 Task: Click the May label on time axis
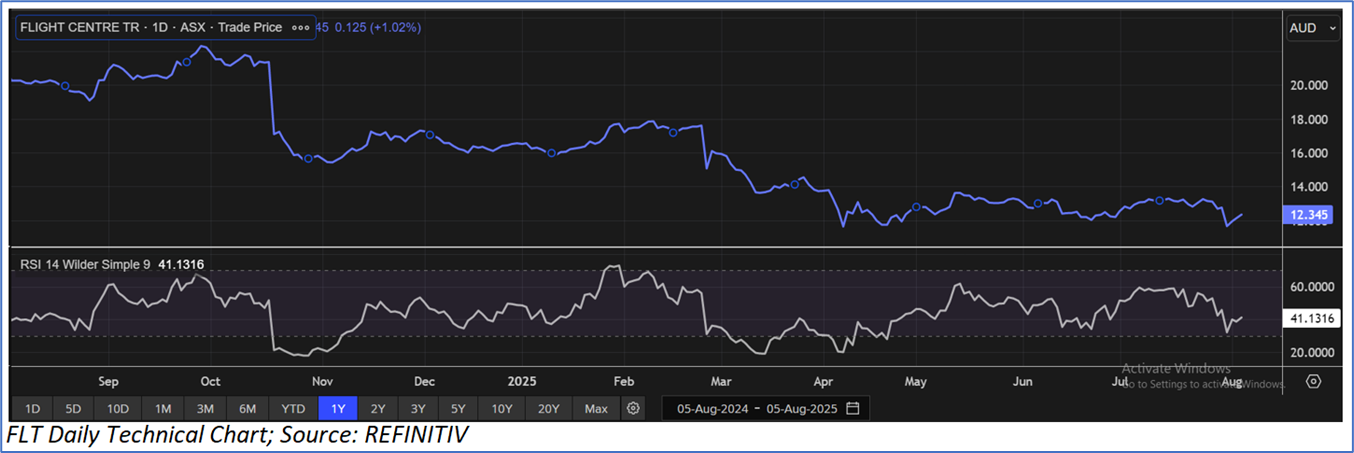[916, 381]
